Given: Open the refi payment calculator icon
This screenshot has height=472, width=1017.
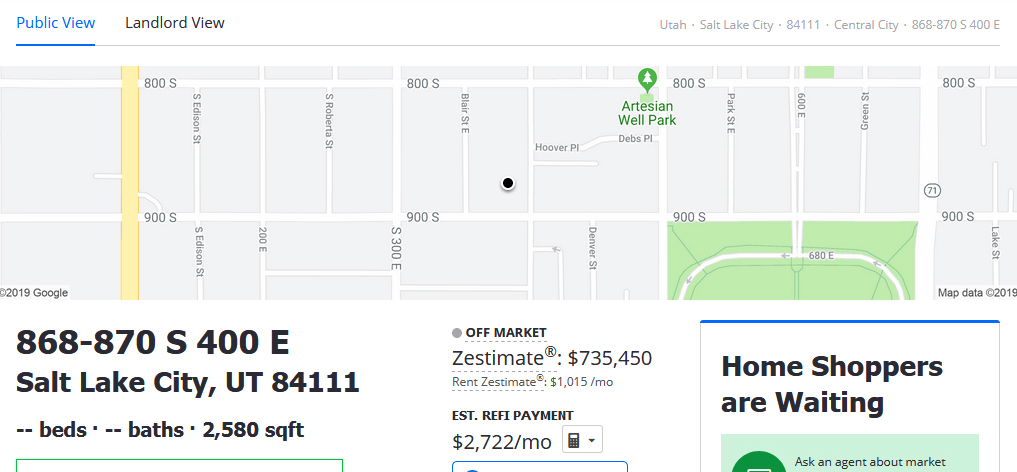Looking at the screenshot, I should pyautogui.click(x=573, y=440).
